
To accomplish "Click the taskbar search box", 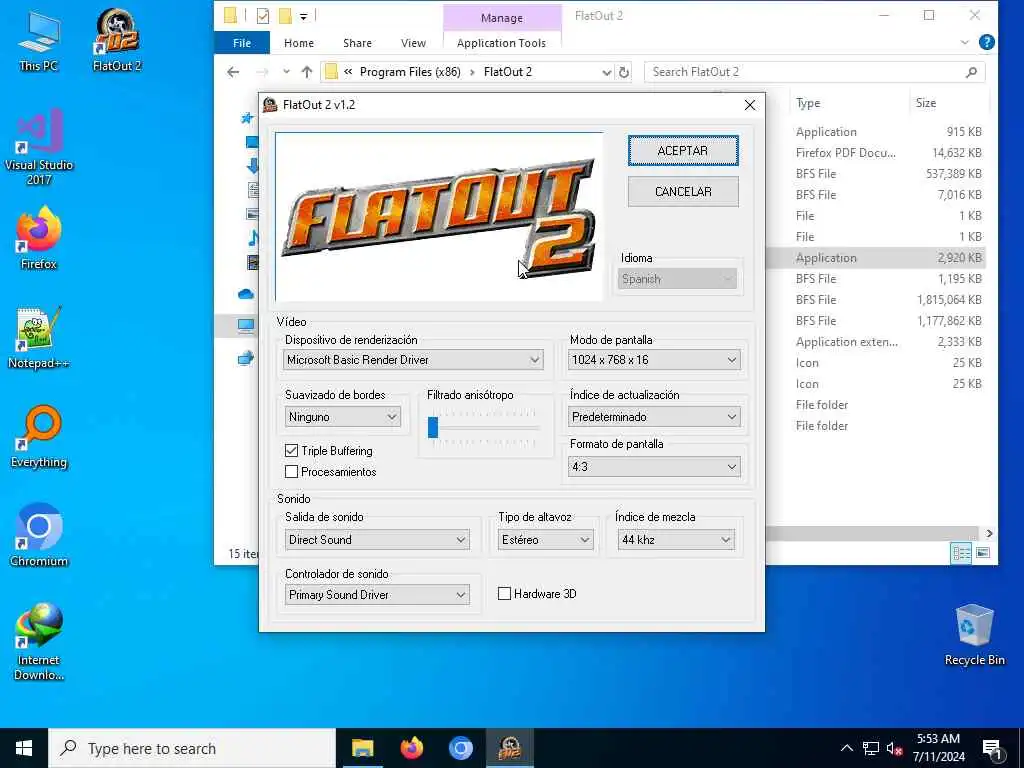I will (x=192, y=748).
